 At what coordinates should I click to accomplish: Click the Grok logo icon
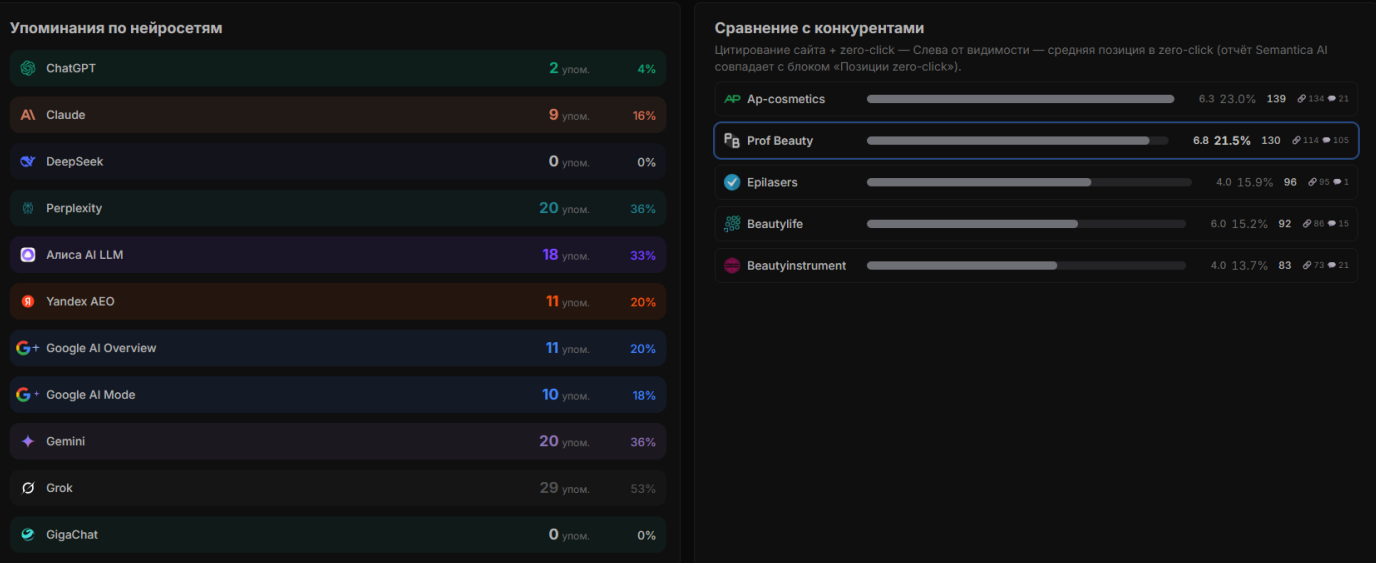click(x=28, y=488)
